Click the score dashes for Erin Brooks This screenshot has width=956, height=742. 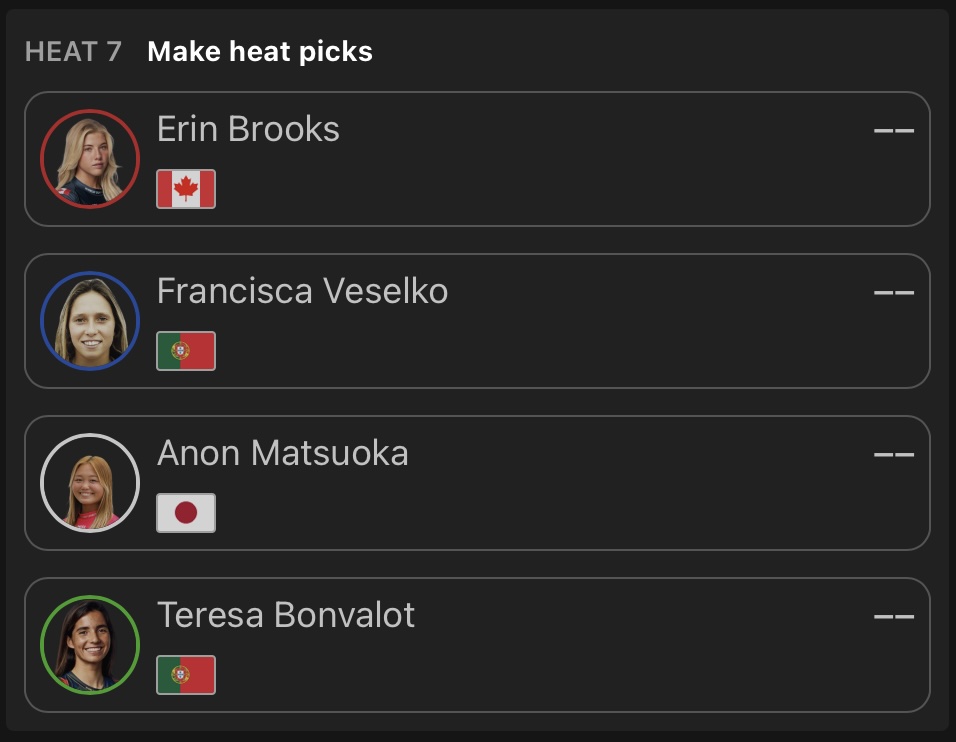pos(893,130)
